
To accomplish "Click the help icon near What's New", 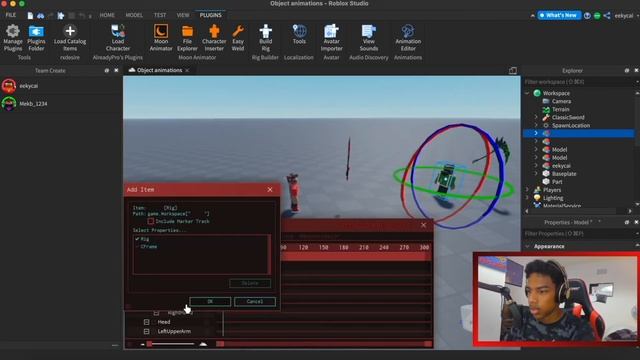I will 587,16.
